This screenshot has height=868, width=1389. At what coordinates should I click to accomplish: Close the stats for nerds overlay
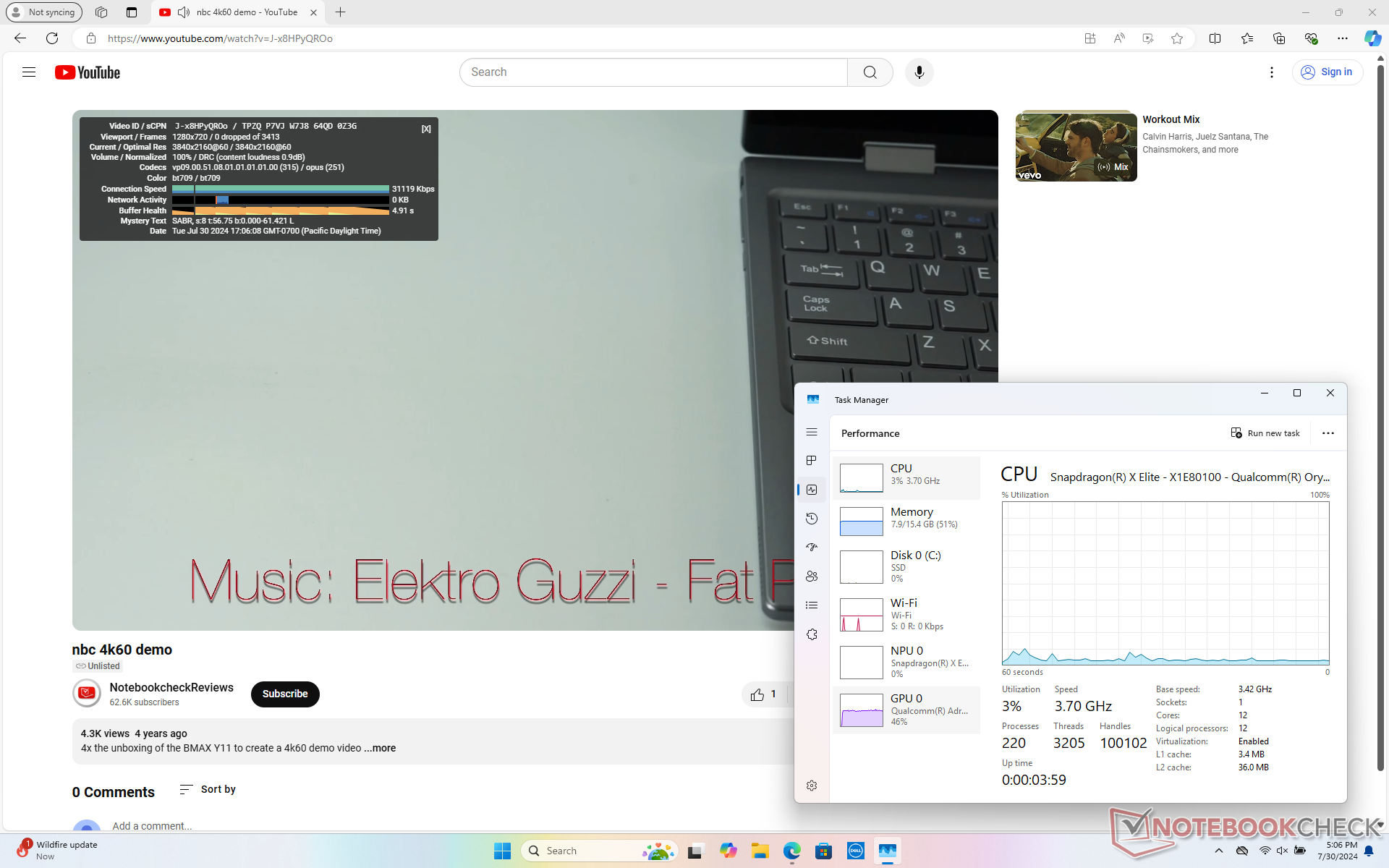(426, 129)
